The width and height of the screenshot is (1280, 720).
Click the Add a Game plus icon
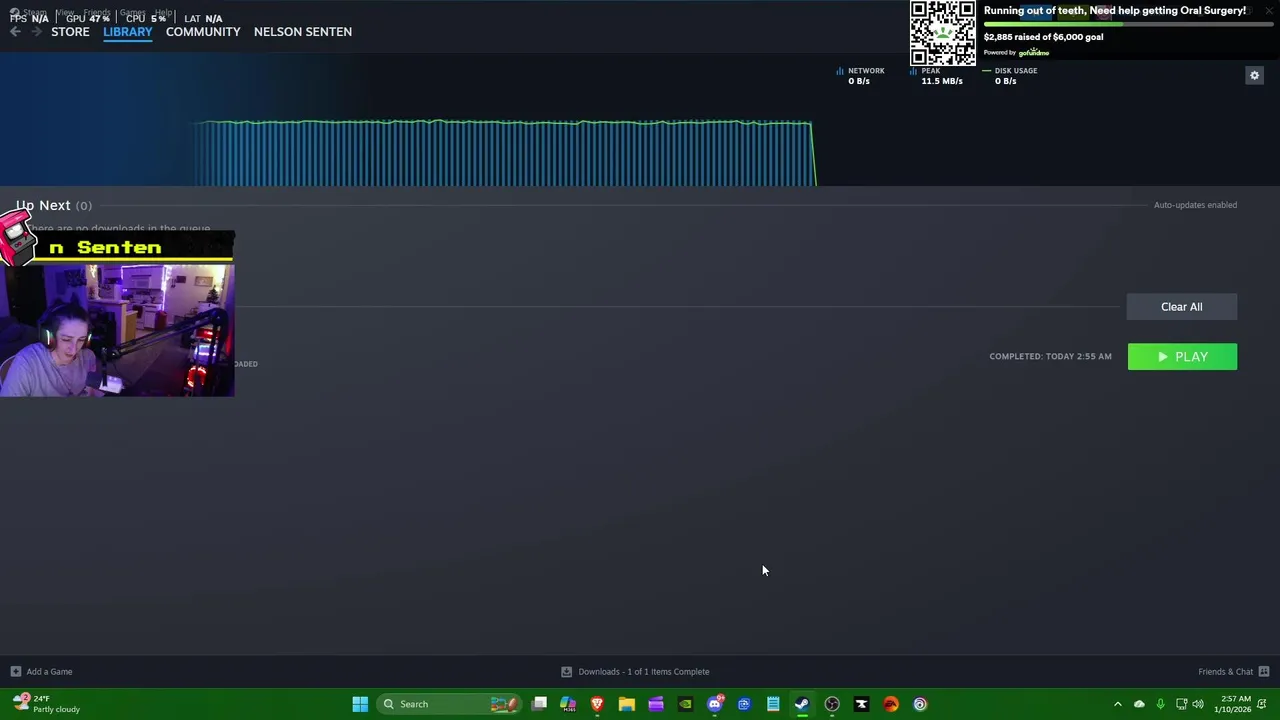[15, 672]
